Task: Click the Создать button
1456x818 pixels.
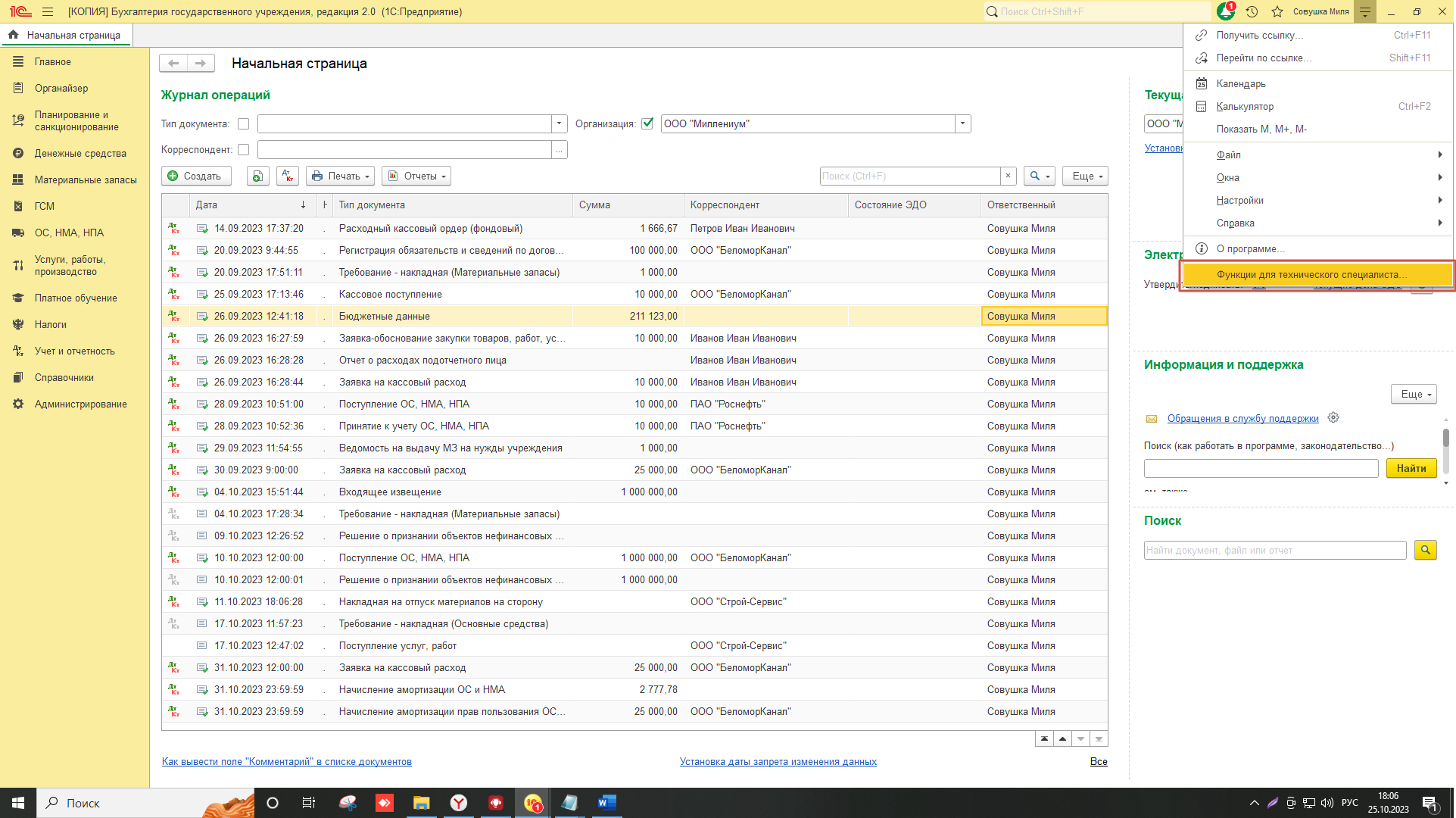Action: coord(196,176)
